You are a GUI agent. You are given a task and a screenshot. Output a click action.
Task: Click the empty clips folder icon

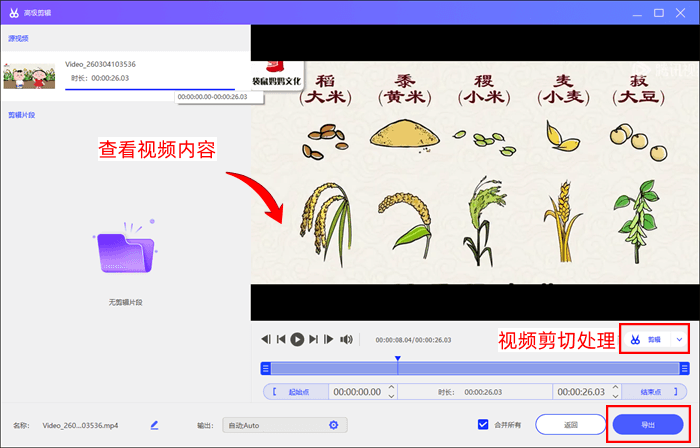coord(125,248)
